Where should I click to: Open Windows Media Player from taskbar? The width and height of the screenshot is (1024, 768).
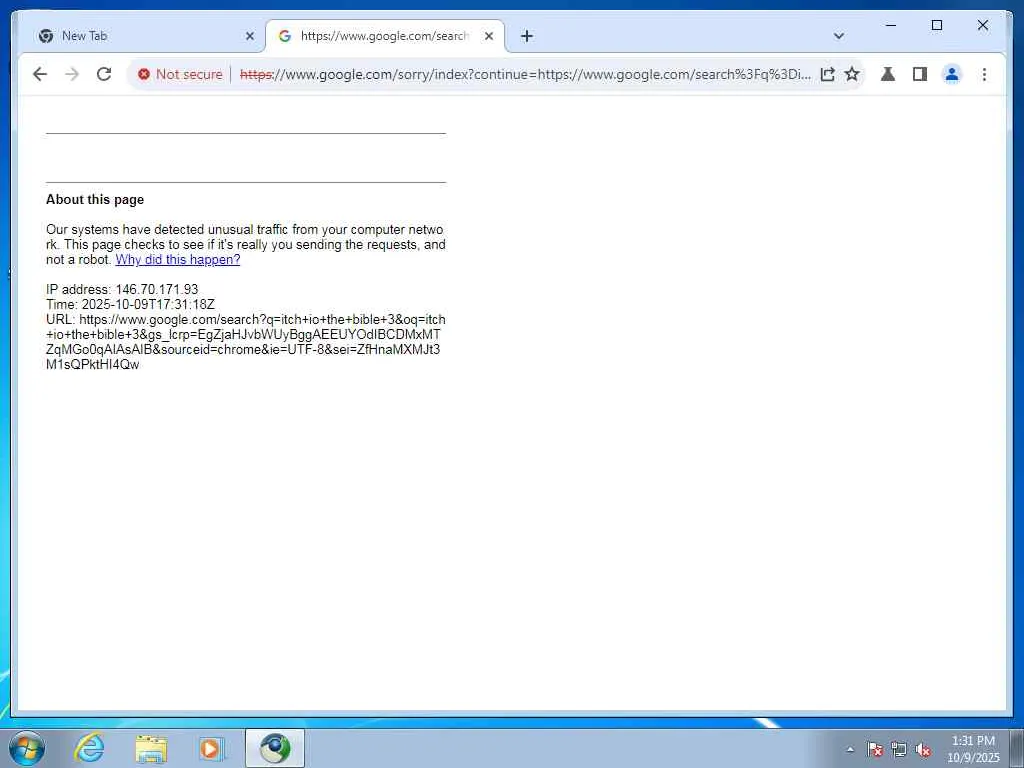(x=212, y=748)
